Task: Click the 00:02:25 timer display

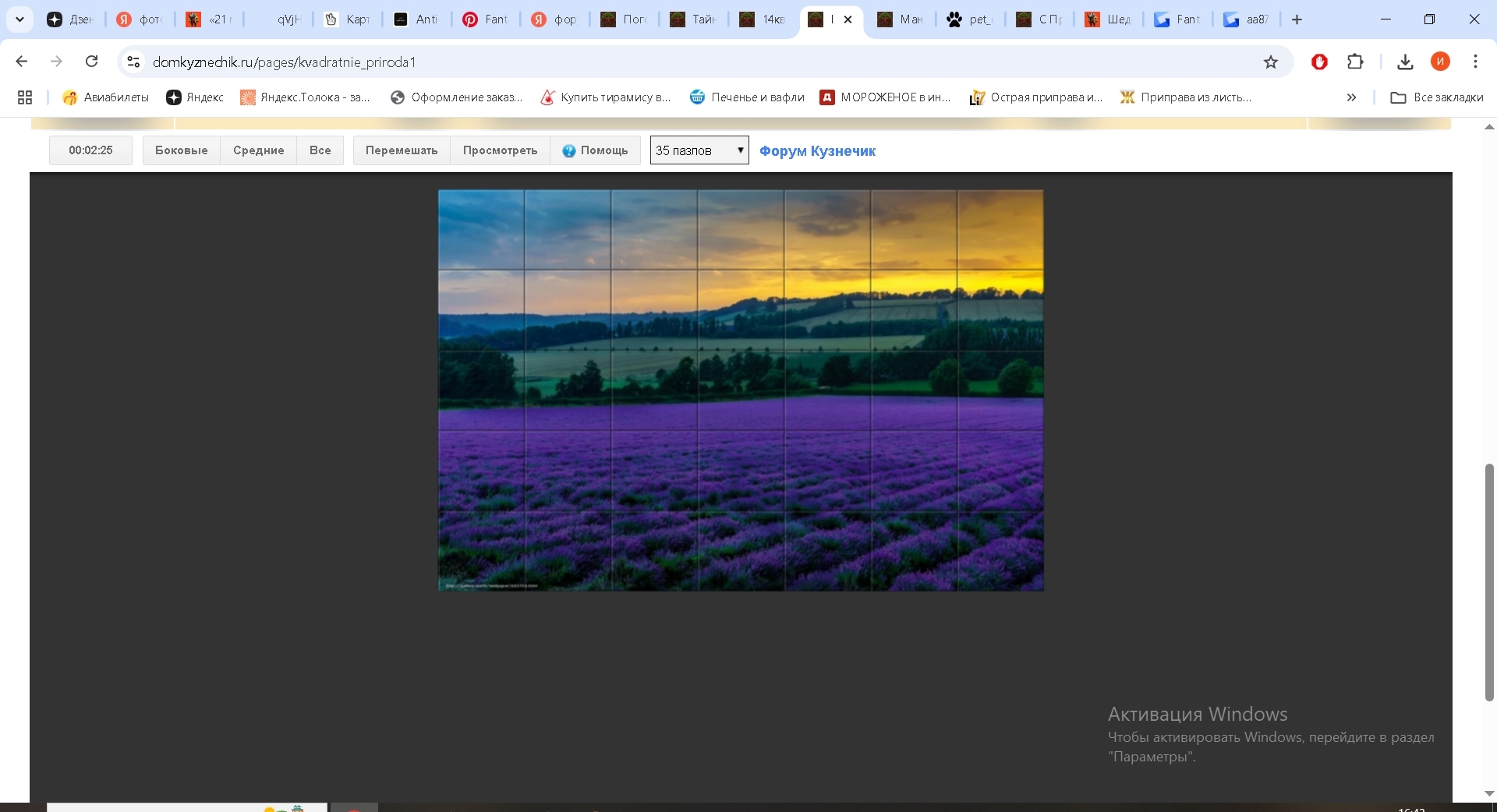Action: click(90, 150)
